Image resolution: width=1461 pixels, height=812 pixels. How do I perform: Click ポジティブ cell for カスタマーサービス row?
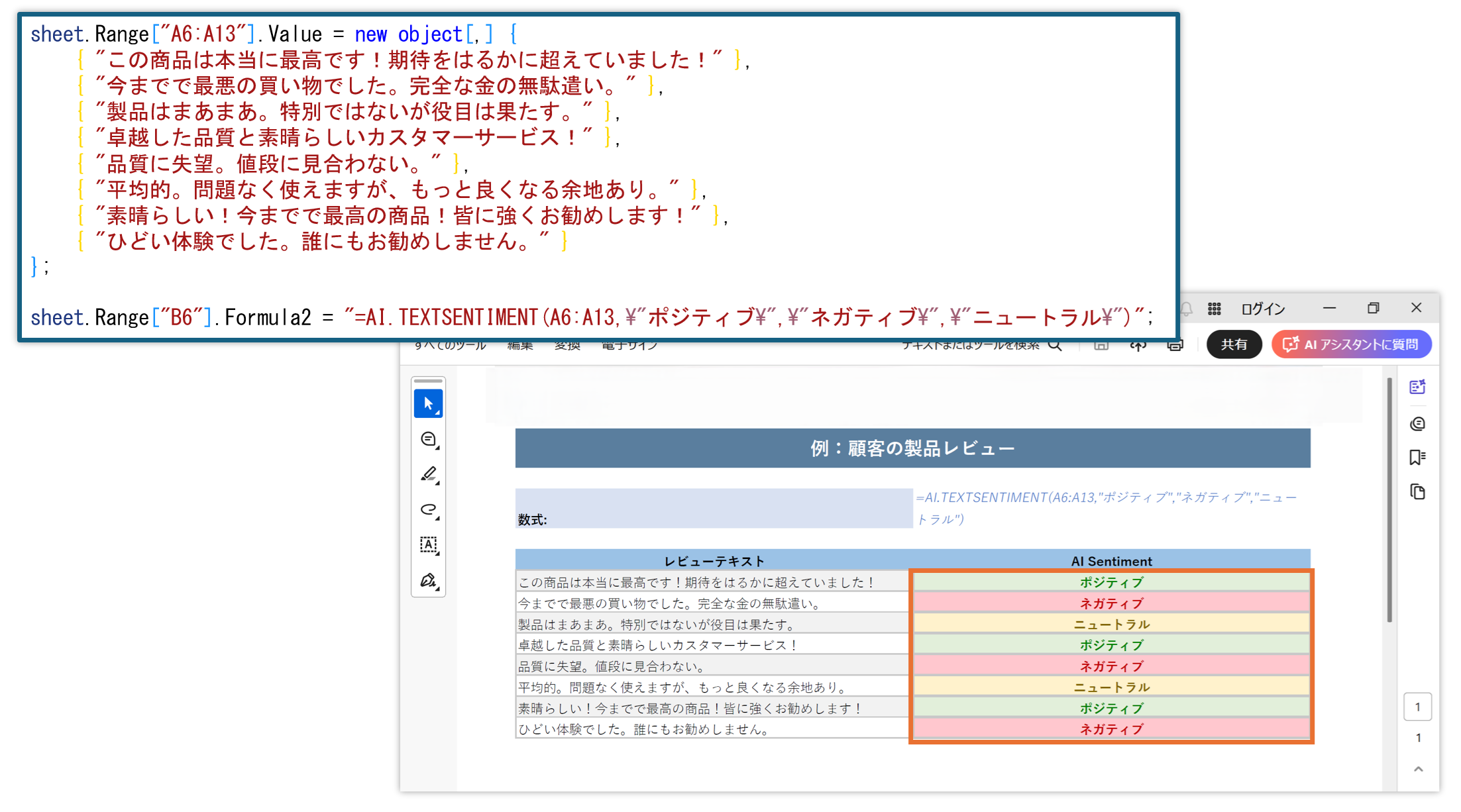[1111, 645]
